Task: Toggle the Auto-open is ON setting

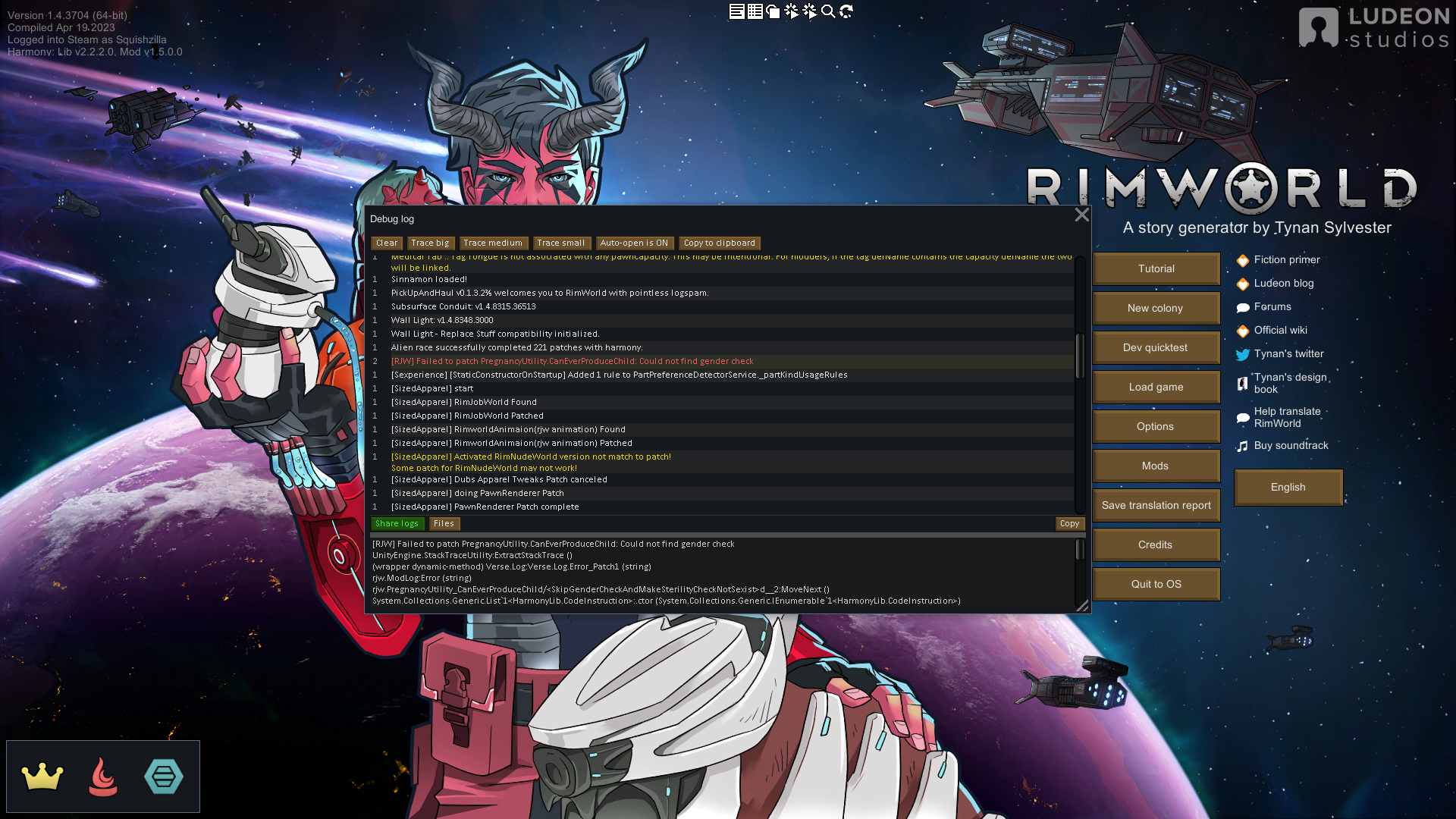Action: coord(634,243)
